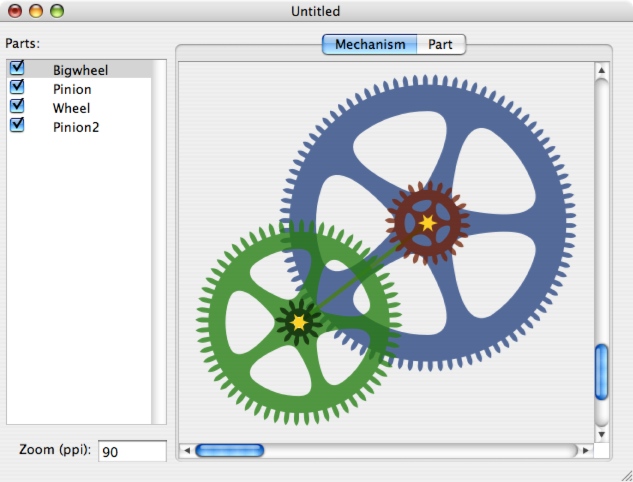Click the Zoom (ppi) input field
633x482 pixels.
(132, 451)
